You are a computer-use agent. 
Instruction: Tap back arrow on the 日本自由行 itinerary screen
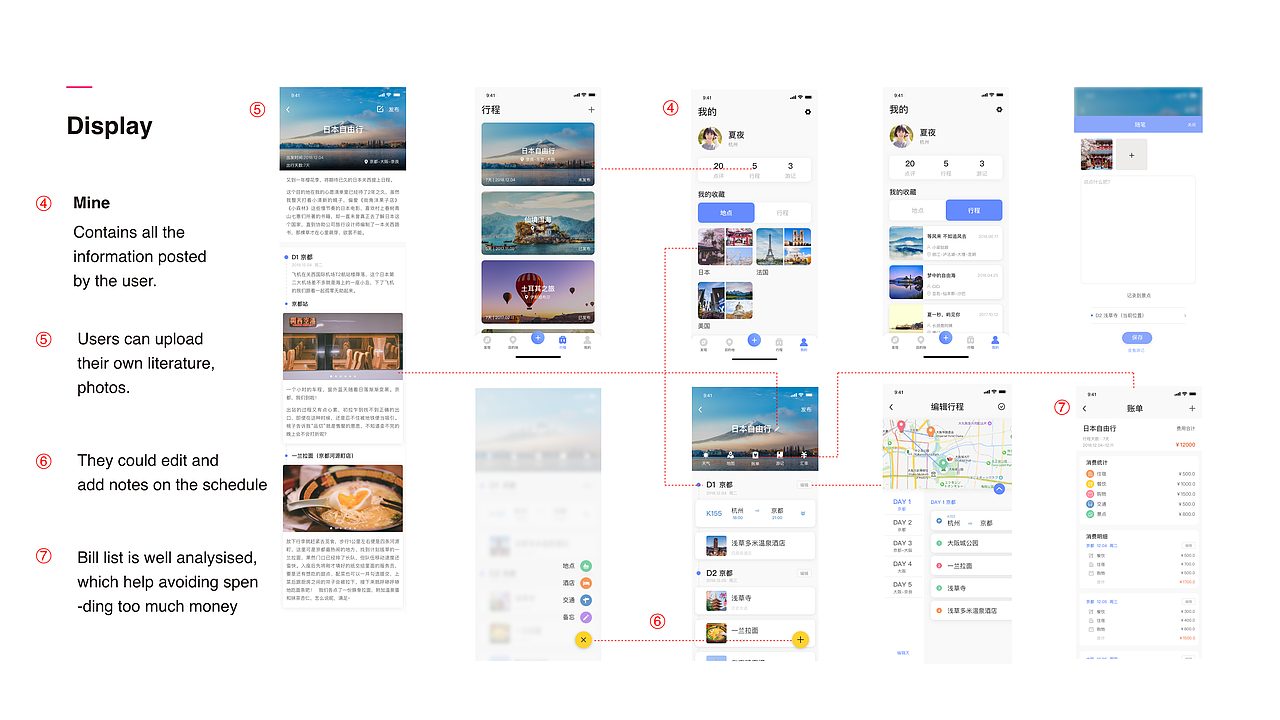tap(700, 410)
